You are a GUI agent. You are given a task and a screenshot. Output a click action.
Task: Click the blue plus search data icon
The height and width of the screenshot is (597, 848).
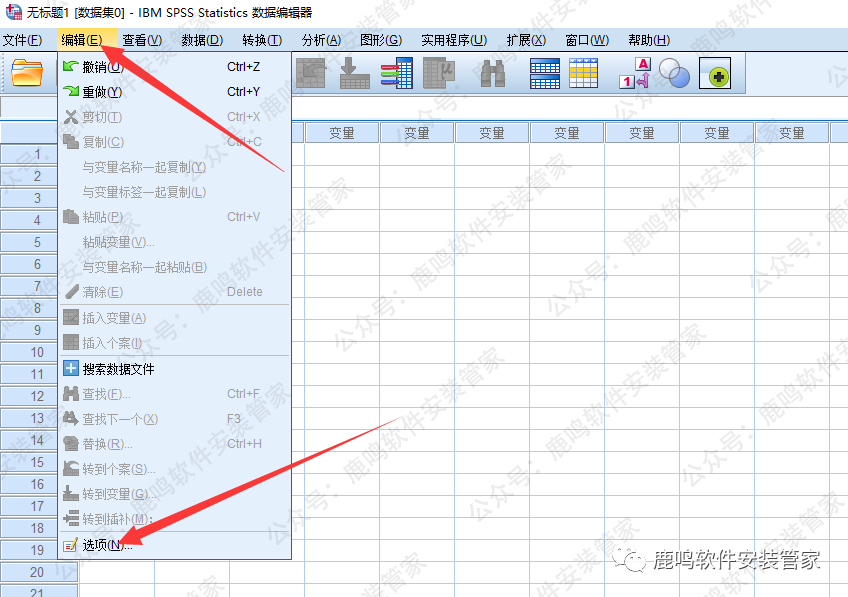pos(71,368)
